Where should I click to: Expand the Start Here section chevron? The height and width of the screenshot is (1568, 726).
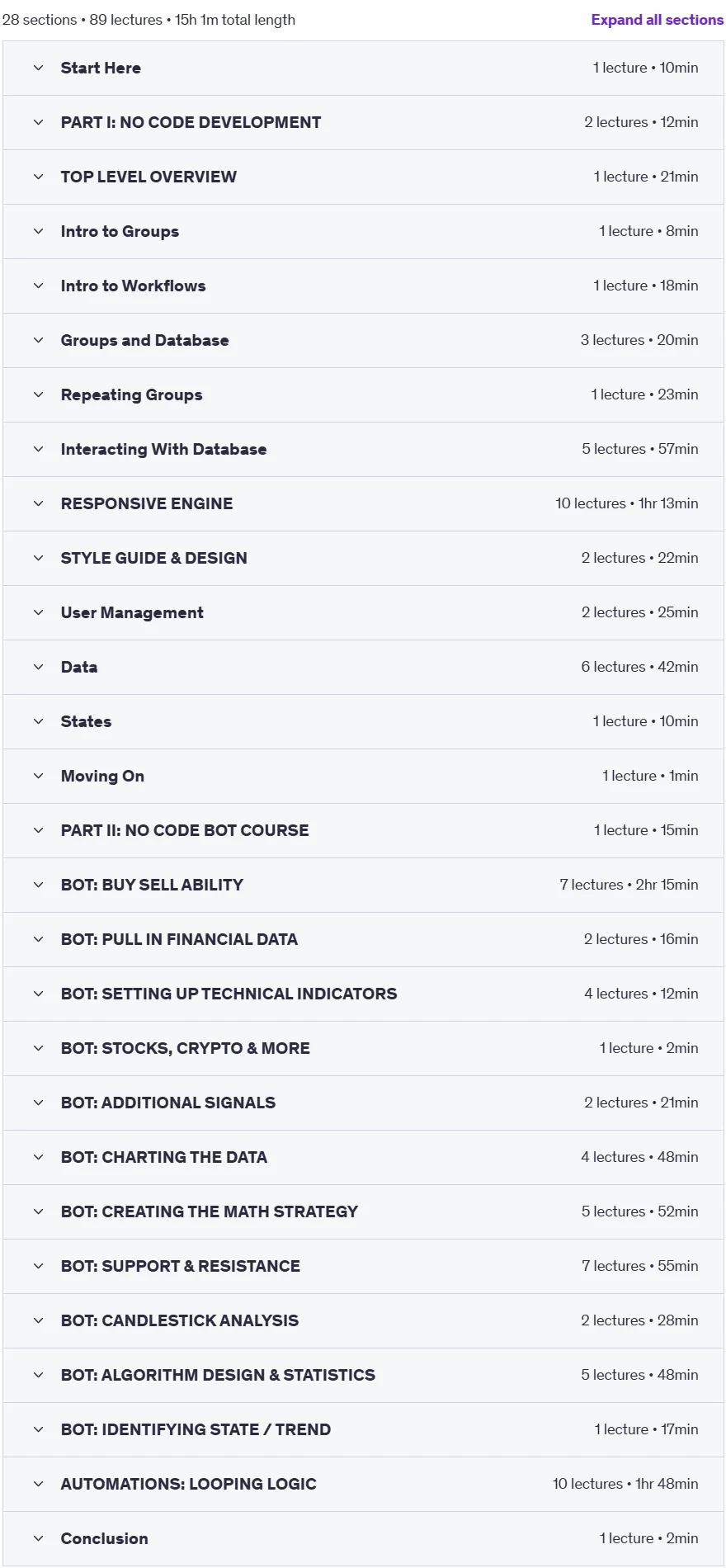tap(38, 68)
